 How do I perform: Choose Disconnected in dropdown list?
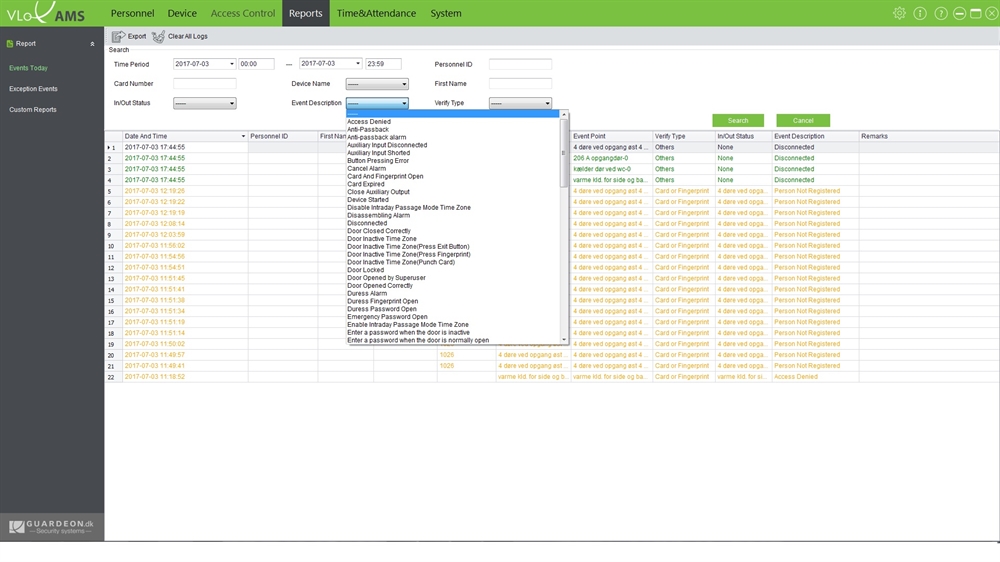pyautogui.click(x=367, y=223)
